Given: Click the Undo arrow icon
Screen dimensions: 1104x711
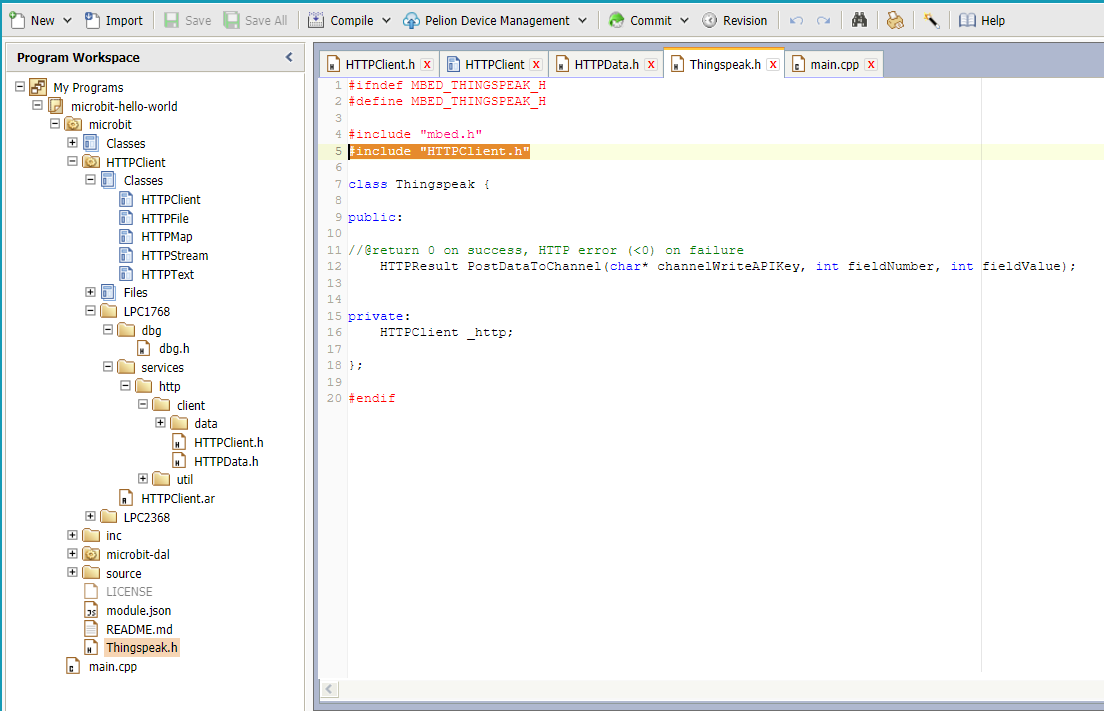Looking at the screenshot, I should click(x=796, y=20).
